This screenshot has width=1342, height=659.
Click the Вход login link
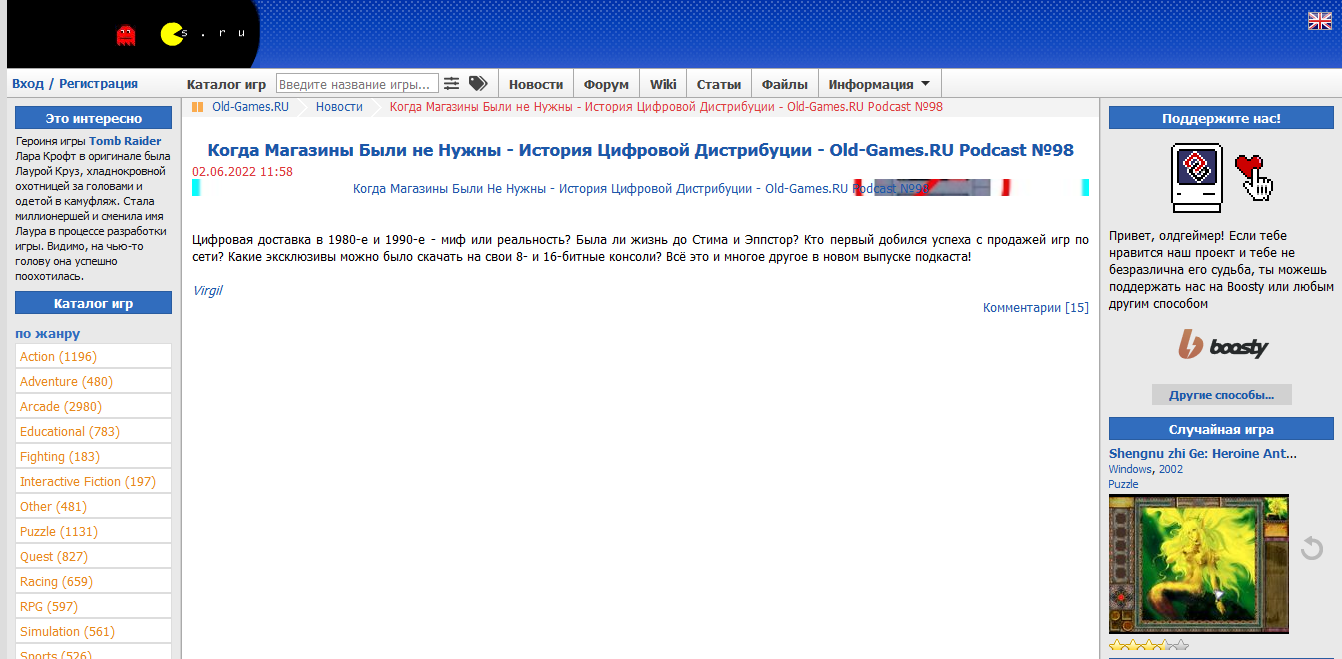coord(28,84)
